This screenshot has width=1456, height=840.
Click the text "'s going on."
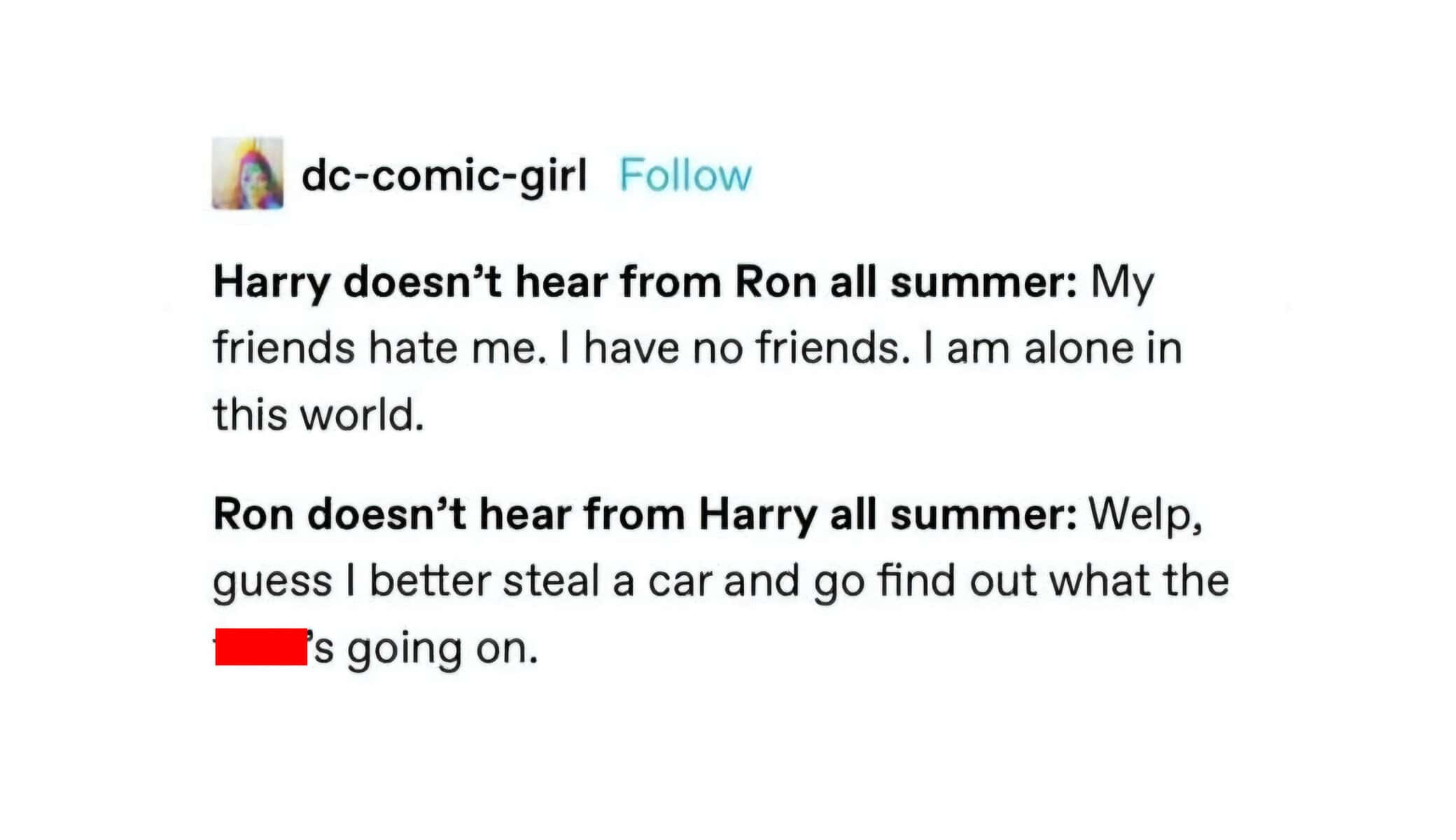tap(425, 649)
